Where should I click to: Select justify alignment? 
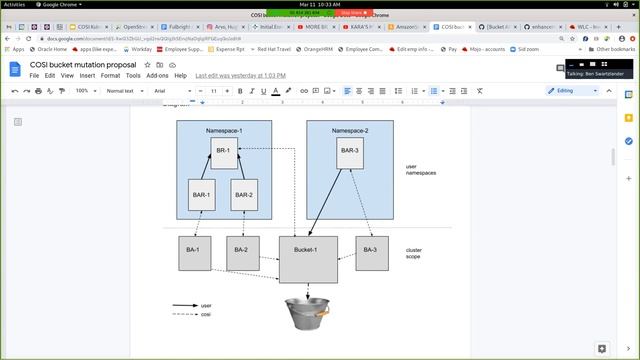pos(382,91)
